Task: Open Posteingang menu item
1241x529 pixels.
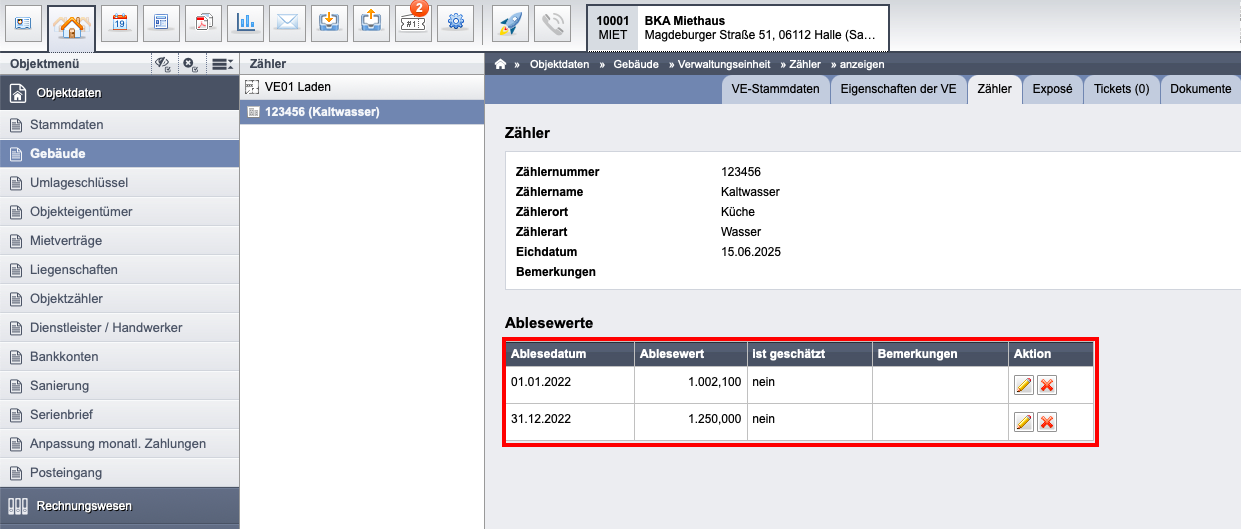Action: pyautogui.click(x=120, y=473)
